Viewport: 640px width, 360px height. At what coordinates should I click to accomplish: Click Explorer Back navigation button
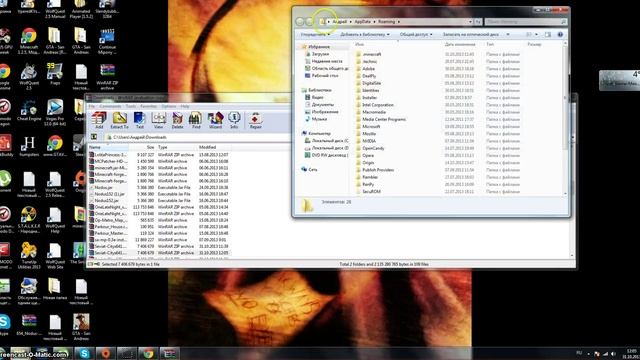coord(300,22)
